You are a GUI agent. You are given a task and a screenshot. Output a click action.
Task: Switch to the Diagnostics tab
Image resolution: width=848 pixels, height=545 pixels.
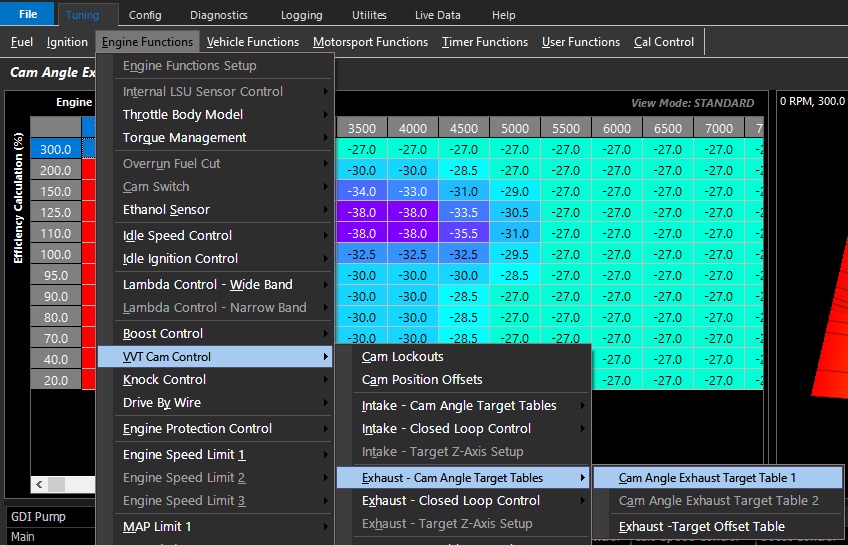218,15
